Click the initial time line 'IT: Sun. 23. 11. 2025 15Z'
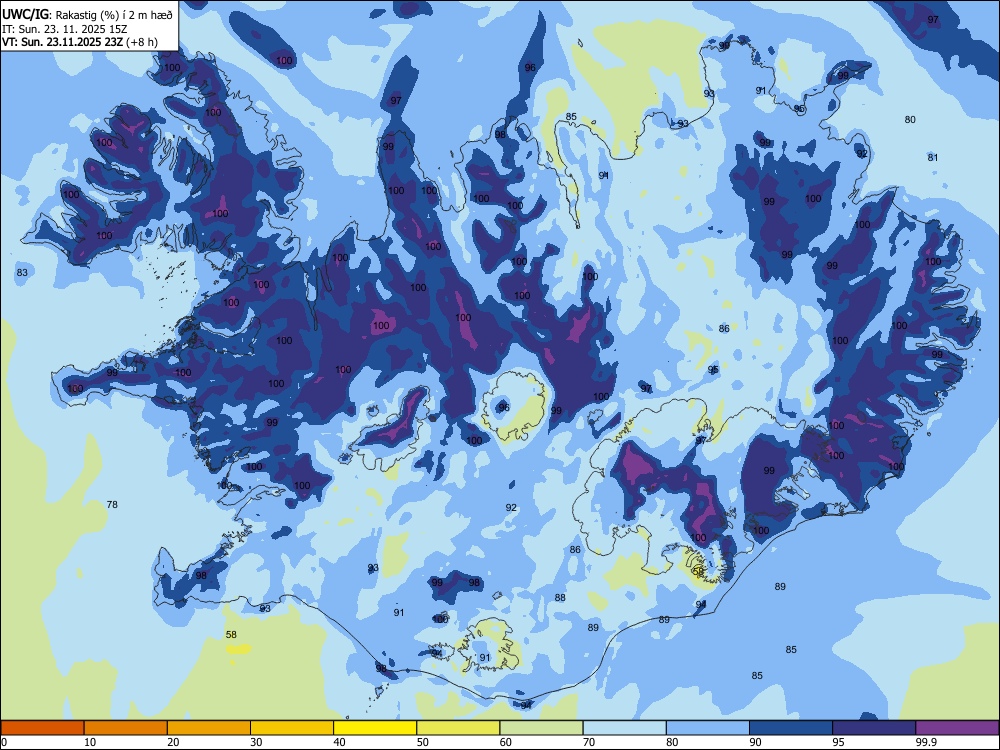The height and width of the screenshot is (750, 1000). click(x=64, y=29)
